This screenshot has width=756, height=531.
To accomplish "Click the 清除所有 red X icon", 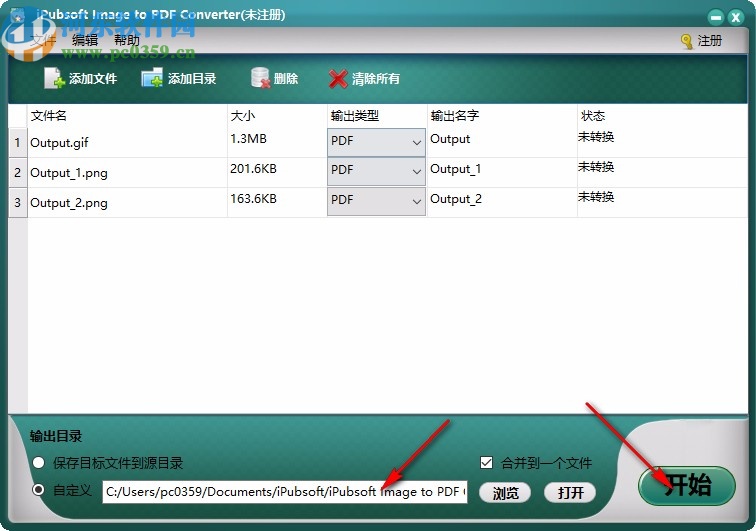I will tap(338, 79).
